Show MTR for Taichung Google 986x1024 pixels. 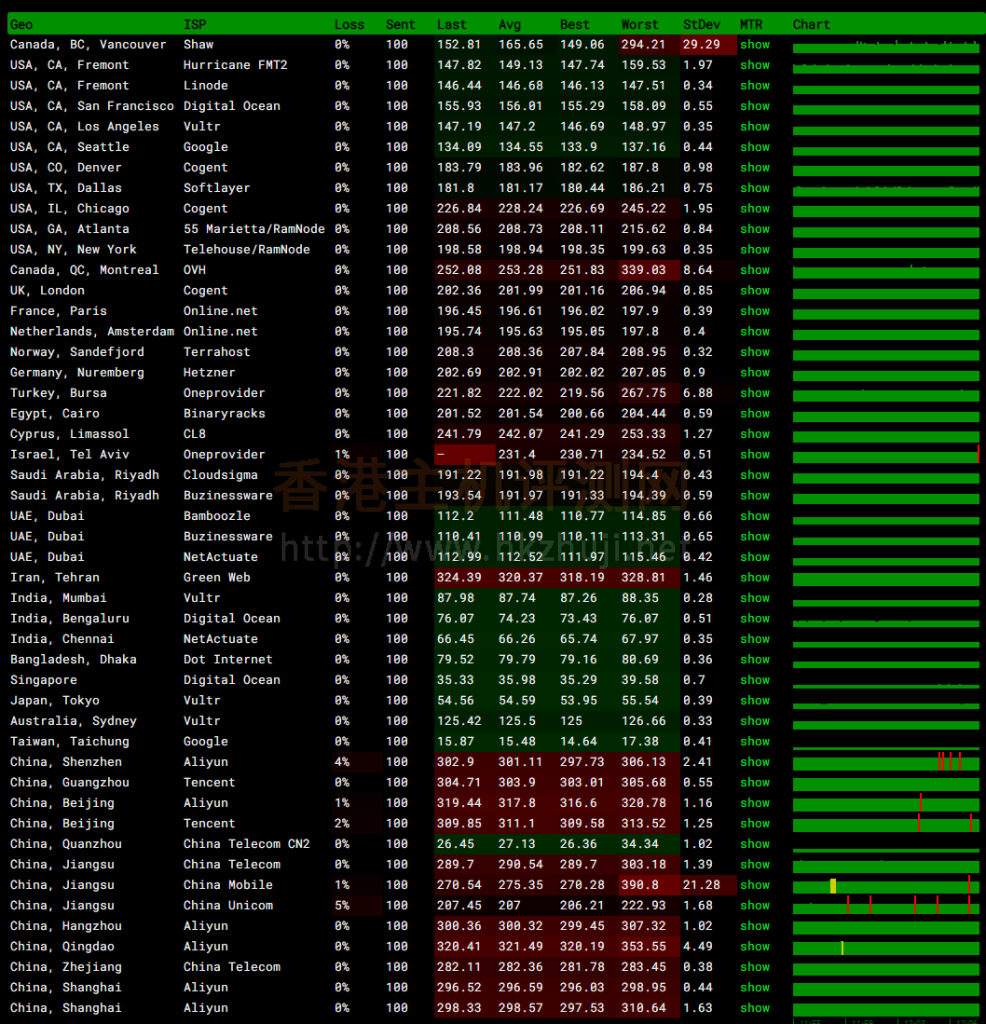[x=755, y=741]
